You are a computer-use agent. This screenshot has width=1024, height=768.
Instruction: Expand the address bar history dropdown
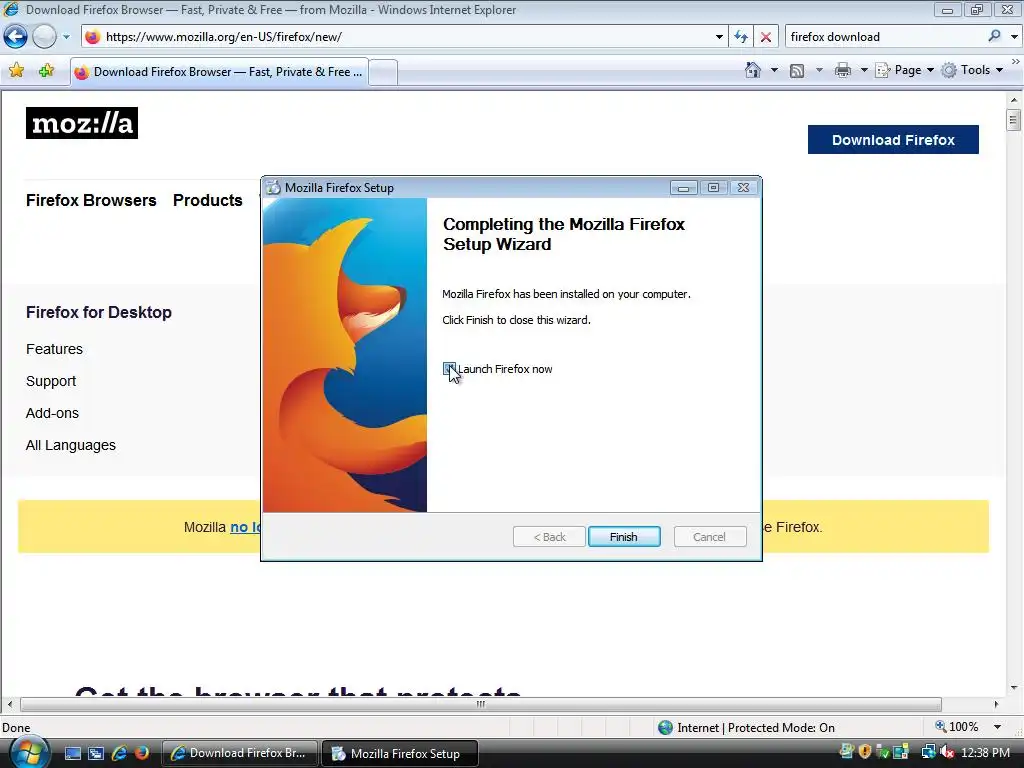click(x=719, y=37)
